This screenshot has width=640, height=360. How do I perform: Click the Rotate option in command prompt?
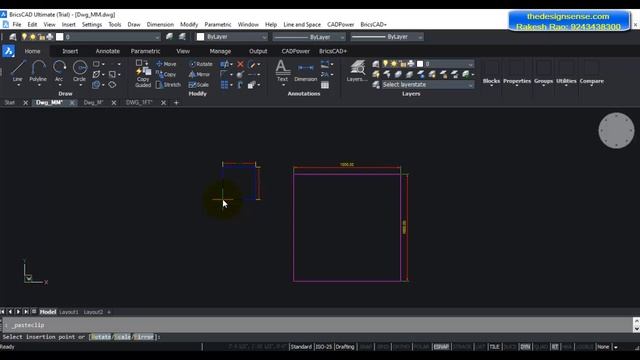click(101, 337)
